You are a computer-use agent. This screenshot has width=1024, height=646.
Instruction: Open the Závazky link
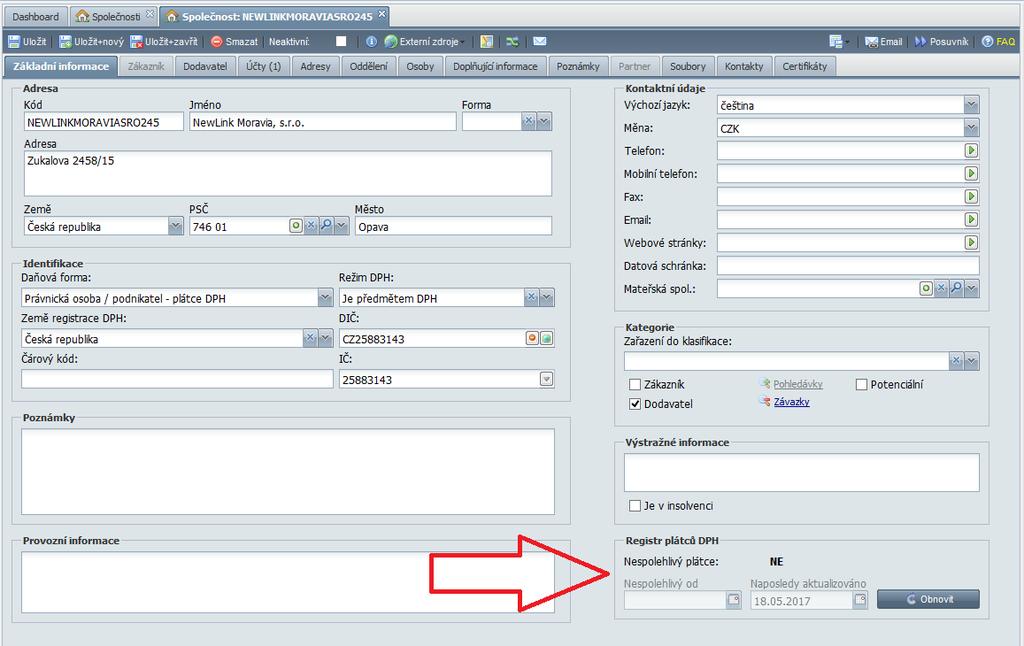coord(791,402)
